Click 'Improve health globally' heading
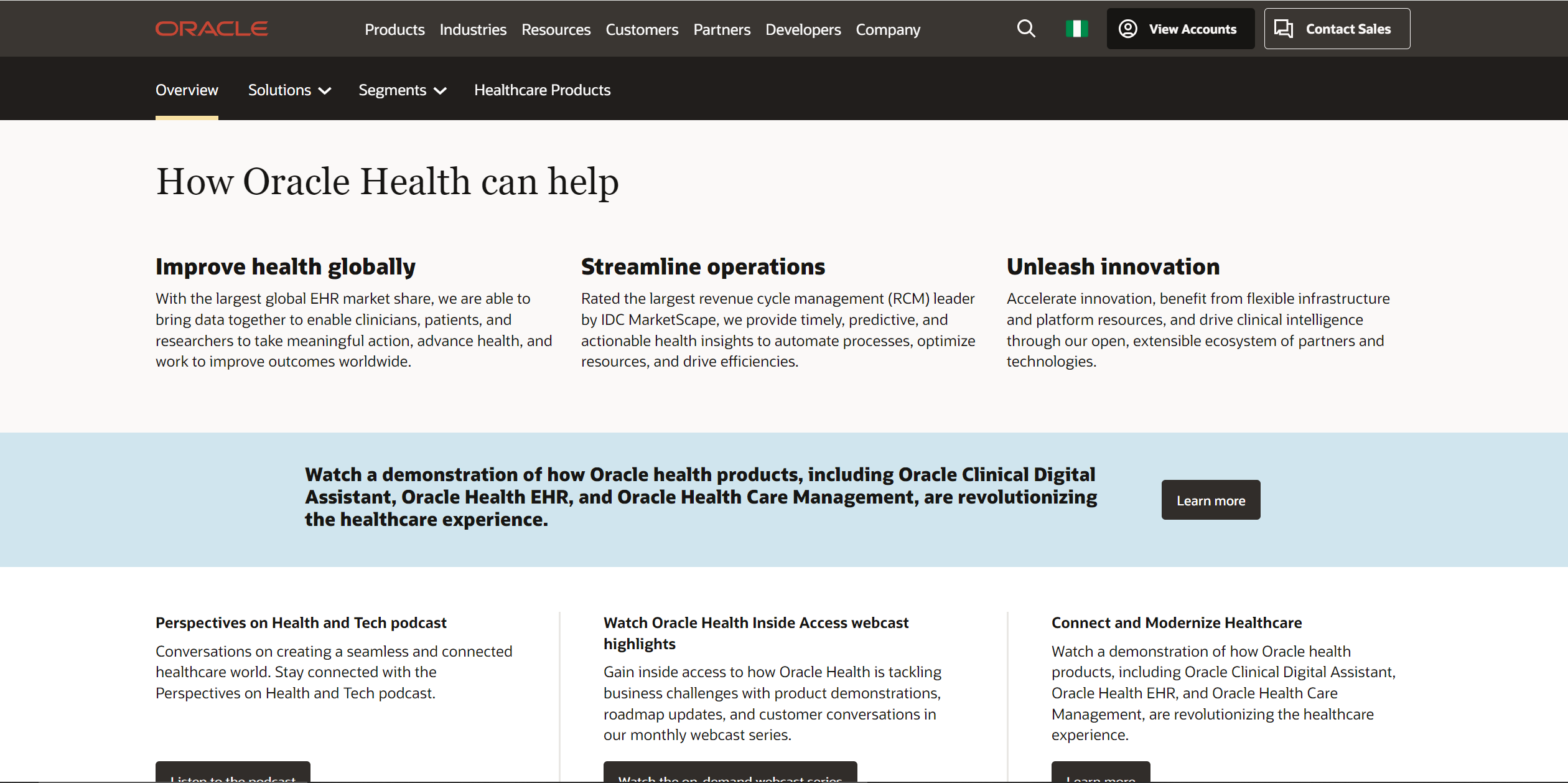The width and height of the screenshot is (1568, 783). 286,266
